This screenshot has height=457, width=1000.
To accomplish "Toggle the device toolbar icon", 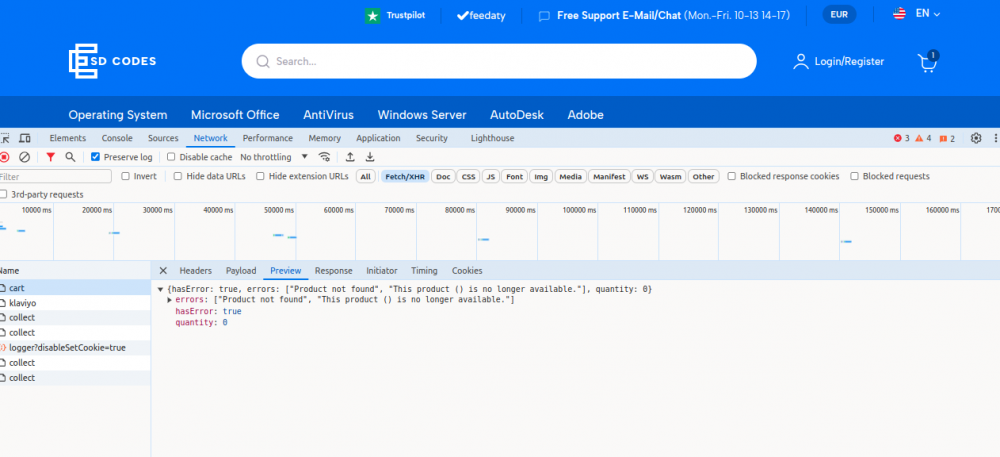I will coord(25,138).
